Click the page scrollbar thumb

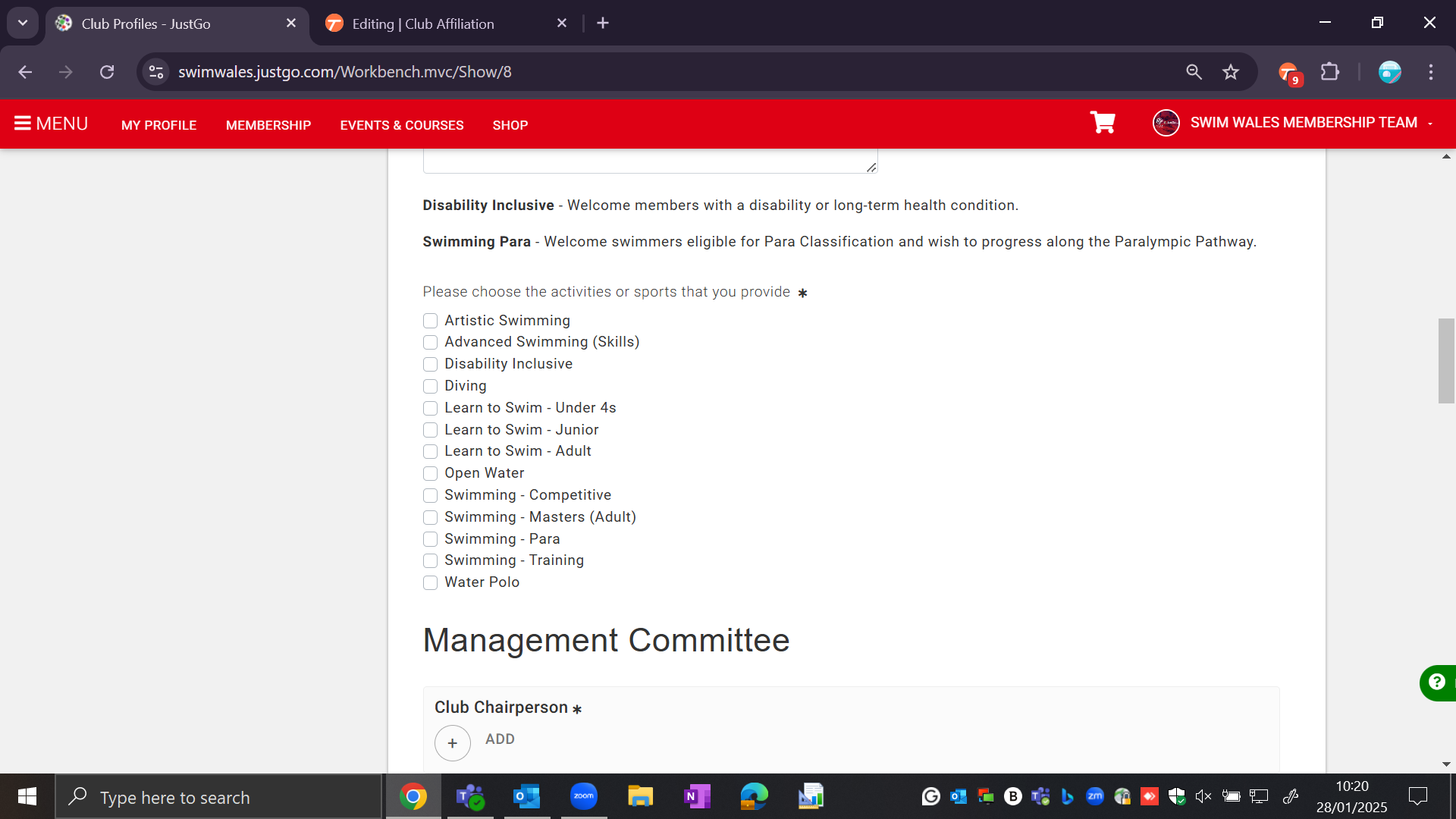click(1446, 361)
